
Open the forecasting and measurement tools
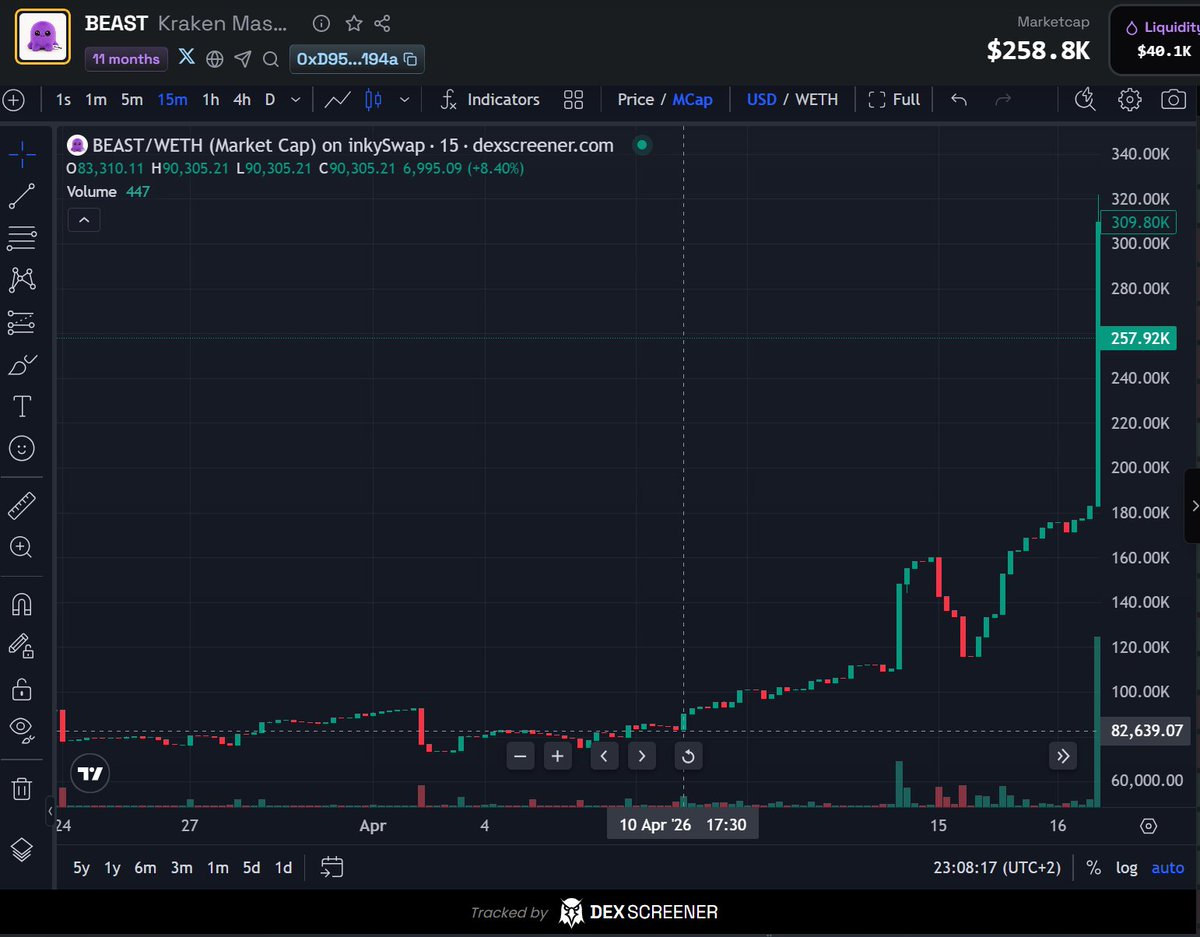[22, 322]
